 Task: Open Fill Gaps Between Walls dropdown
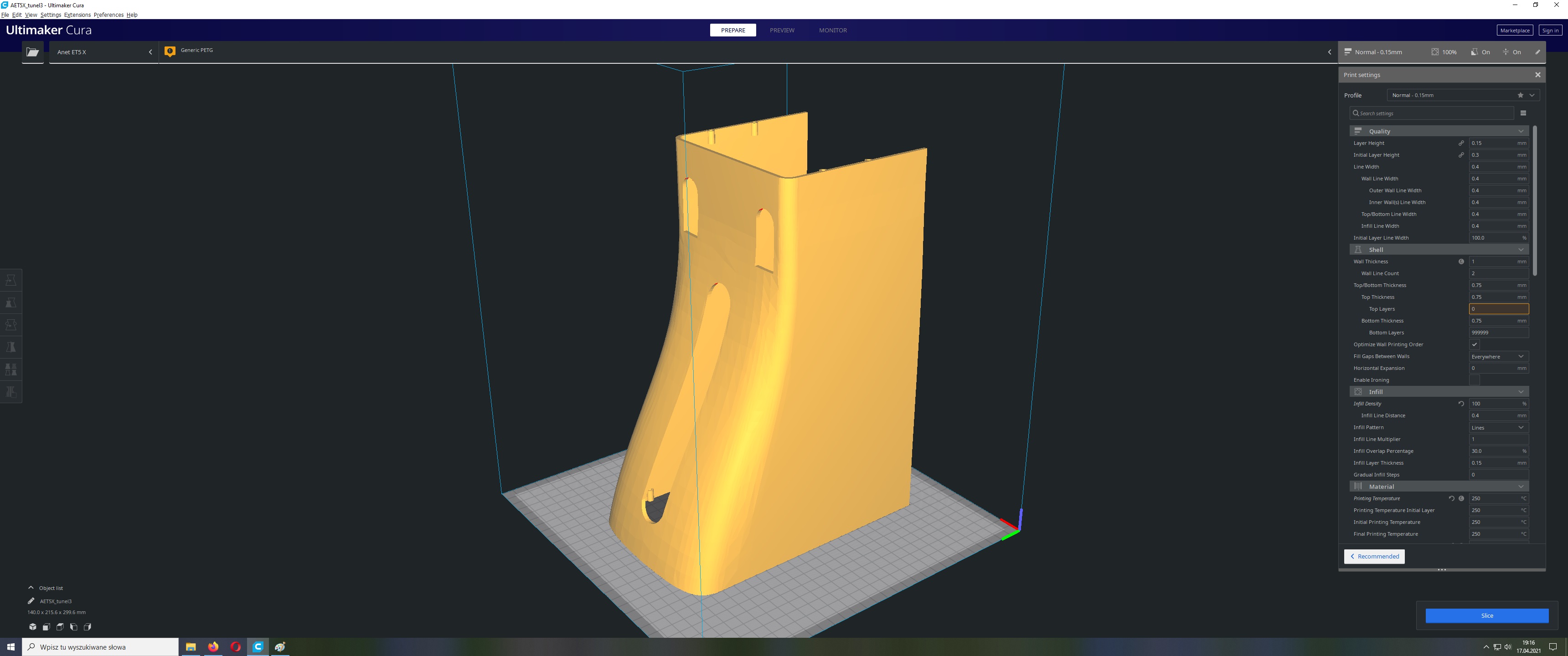click(1499, 357)
